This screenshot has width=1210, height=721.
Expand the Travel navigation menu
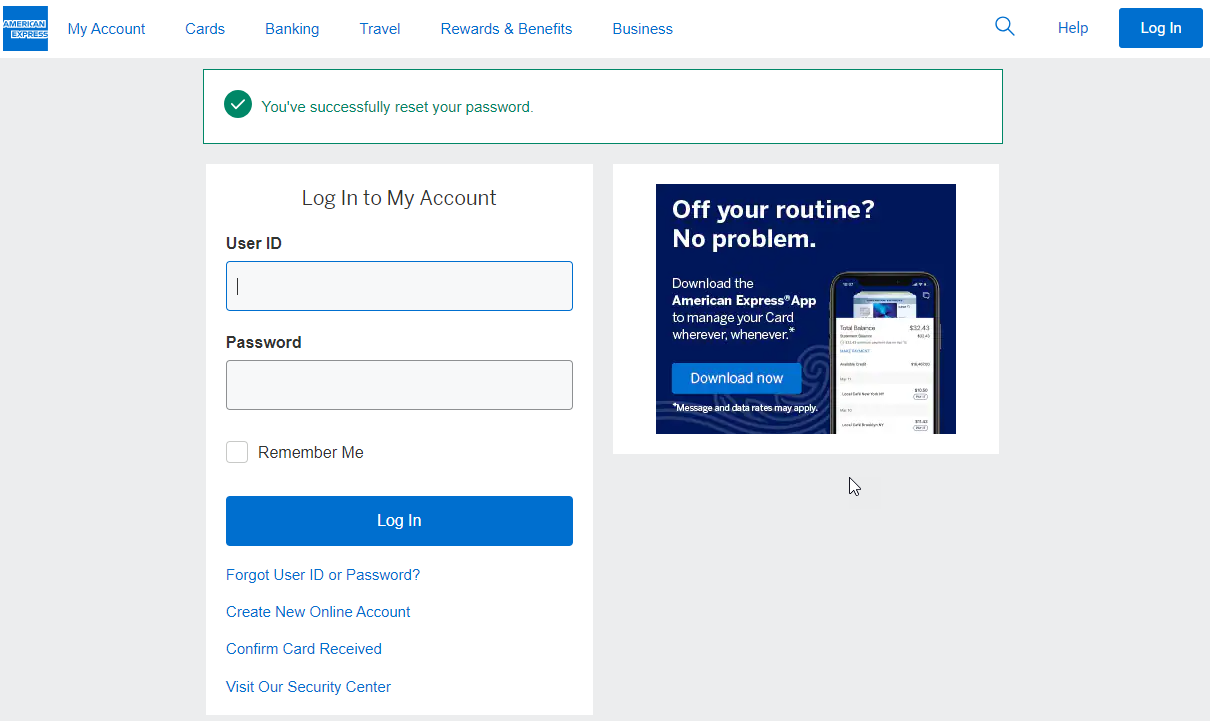[380, 29]
